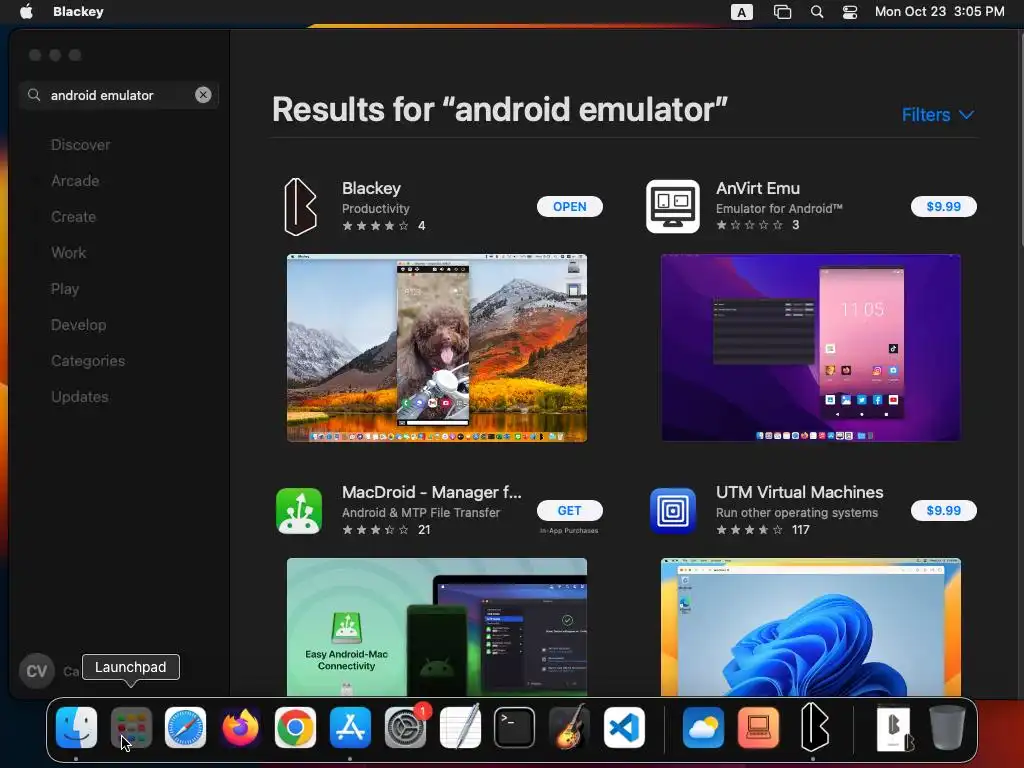Click the android emulator search field
The image size is (1024, 768).
point(119,95)
